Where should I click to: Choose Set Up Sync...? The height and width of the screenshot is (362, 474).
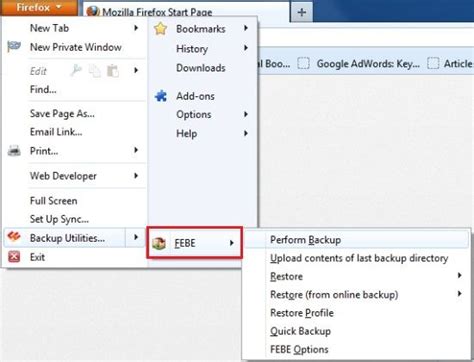[75, 219]
